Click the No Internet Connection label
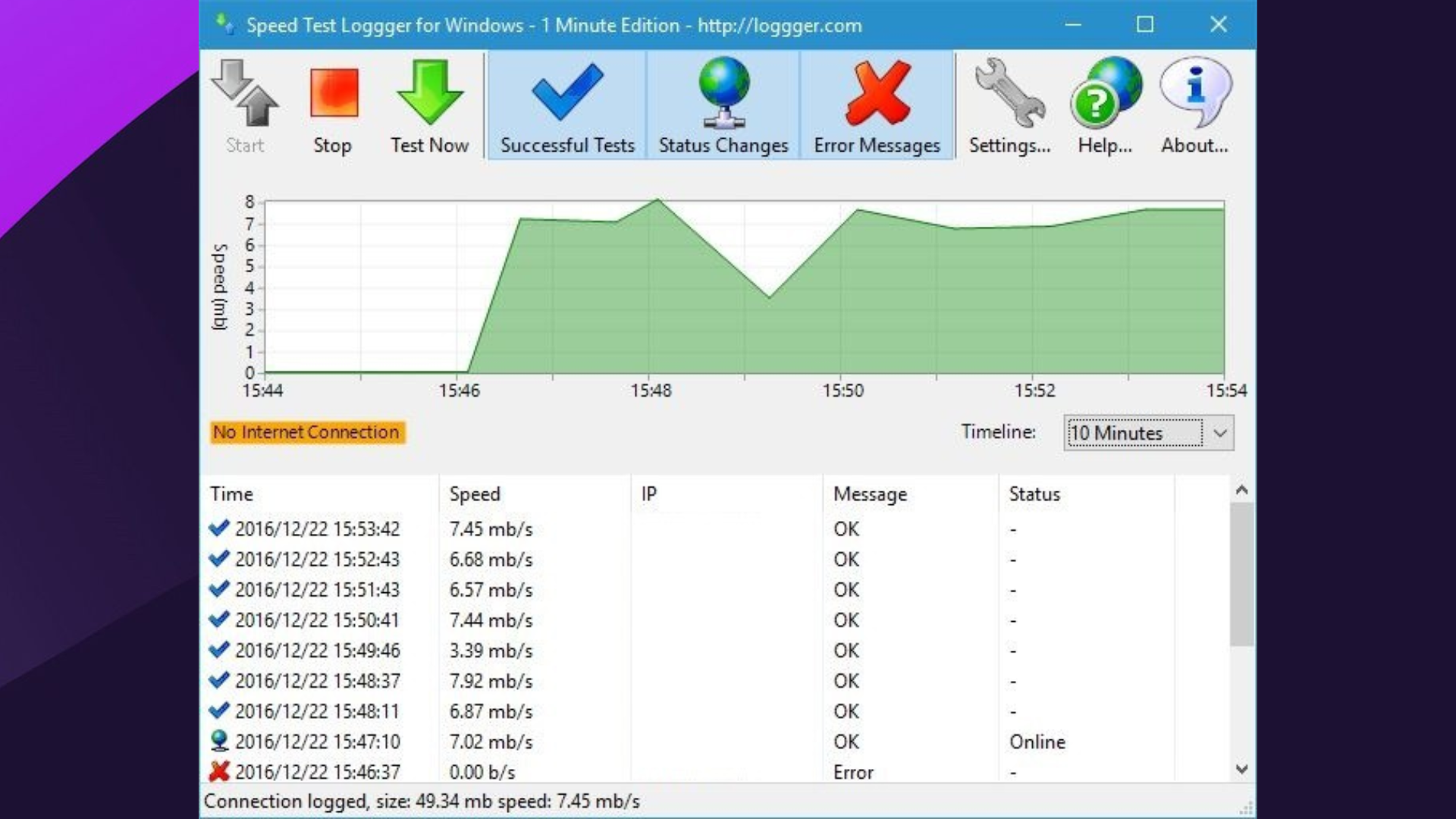The image size is (1456, 819). pyautogui.click(x=306, y=432)
